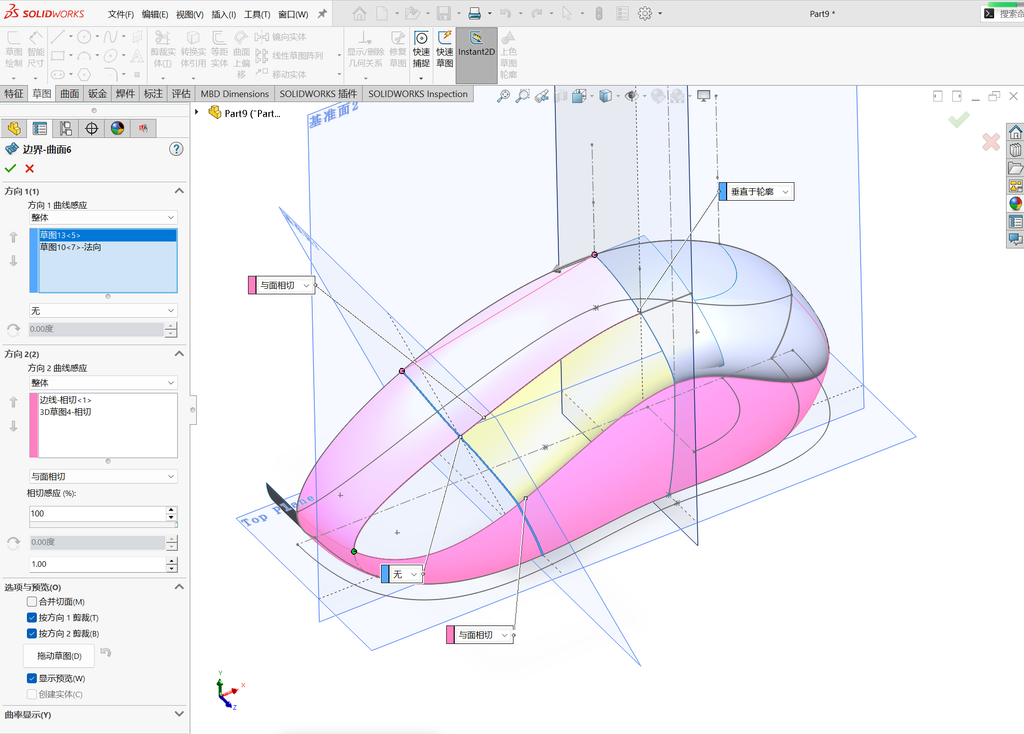The image size is (1024, 734).
Task: Click the Previous View icon
Action: pyautogui.click(x=541, y=96)
